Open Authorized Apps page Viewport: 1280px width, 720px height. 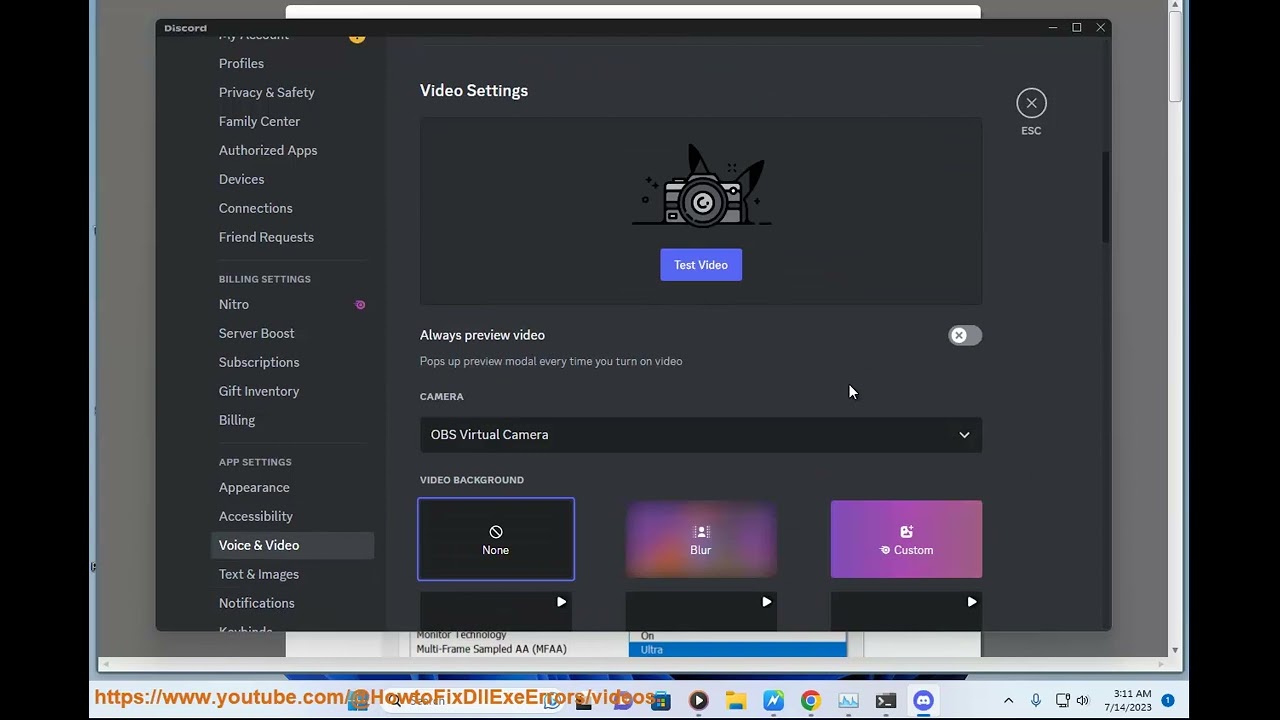268,150
